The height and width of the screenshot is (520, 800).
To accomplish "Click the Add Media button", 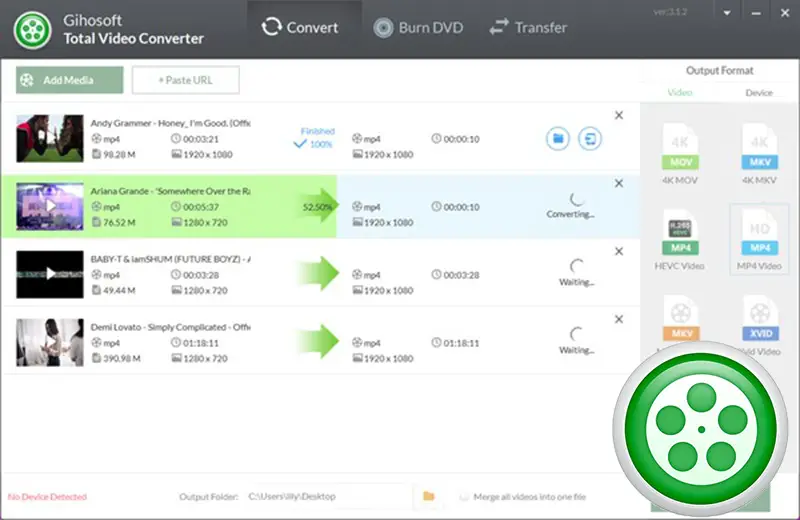I will click(x=69, y=80).
